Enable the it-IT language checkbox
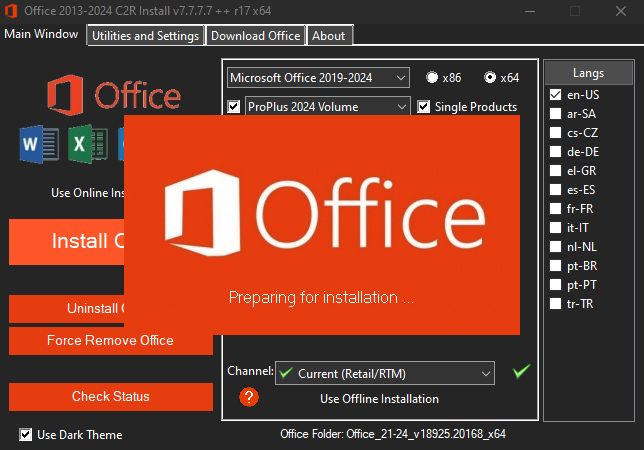 [x=555, y=227]
